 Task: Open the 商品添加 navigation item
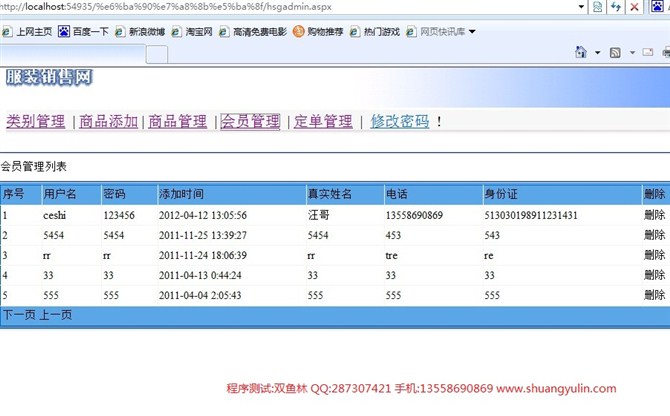coord(108,121)
